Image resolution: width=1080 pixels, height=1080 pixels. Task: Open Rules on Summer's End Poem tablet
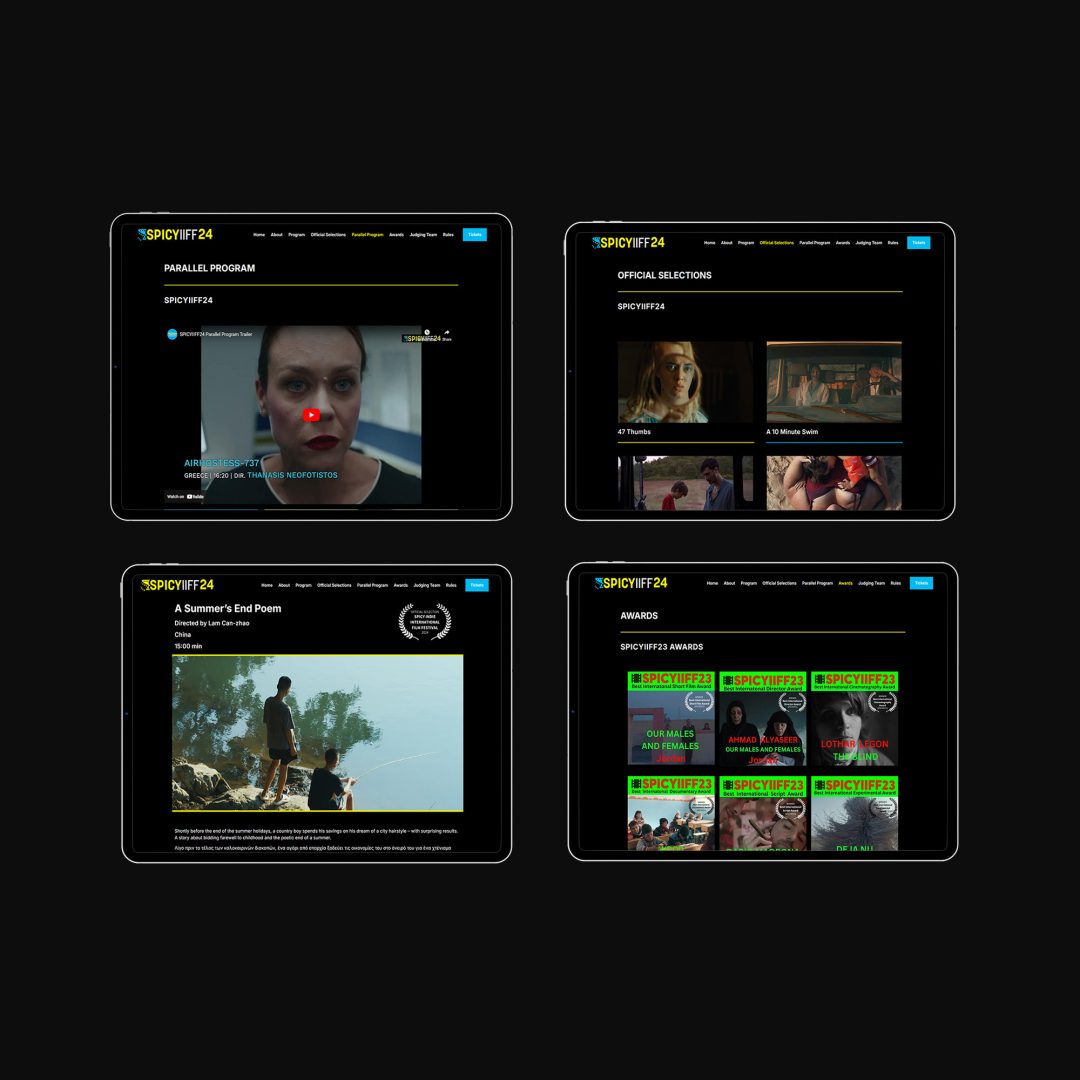click(x=451, y=585)
